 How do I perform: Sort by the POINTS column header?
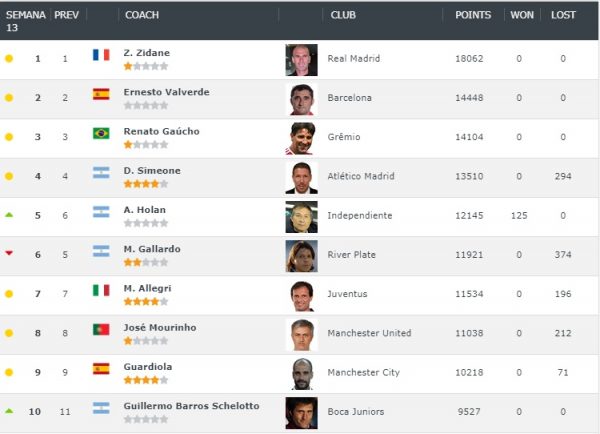tap(473, 15)
